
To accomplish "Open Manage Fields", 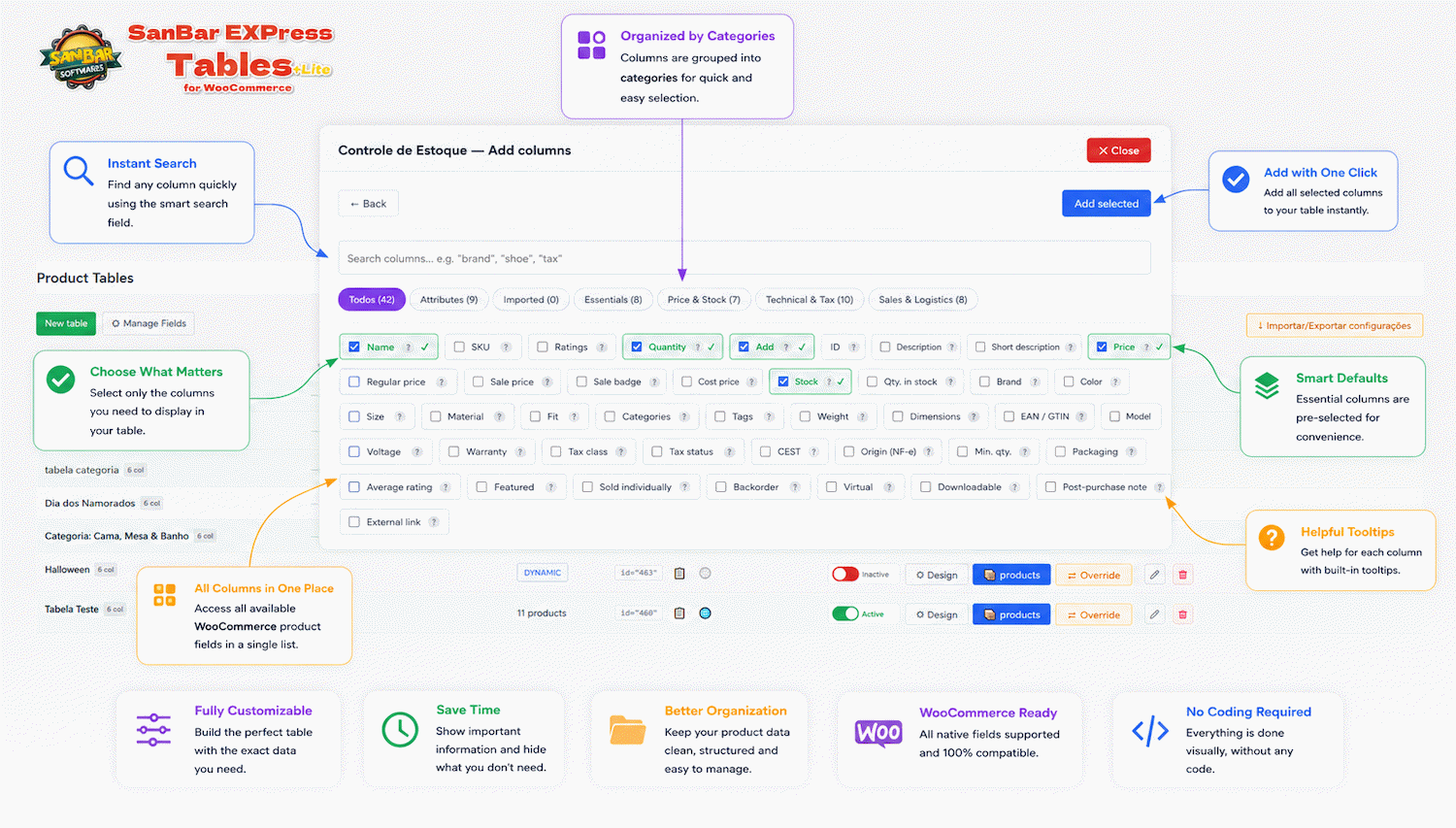I will tap(149, 323).
